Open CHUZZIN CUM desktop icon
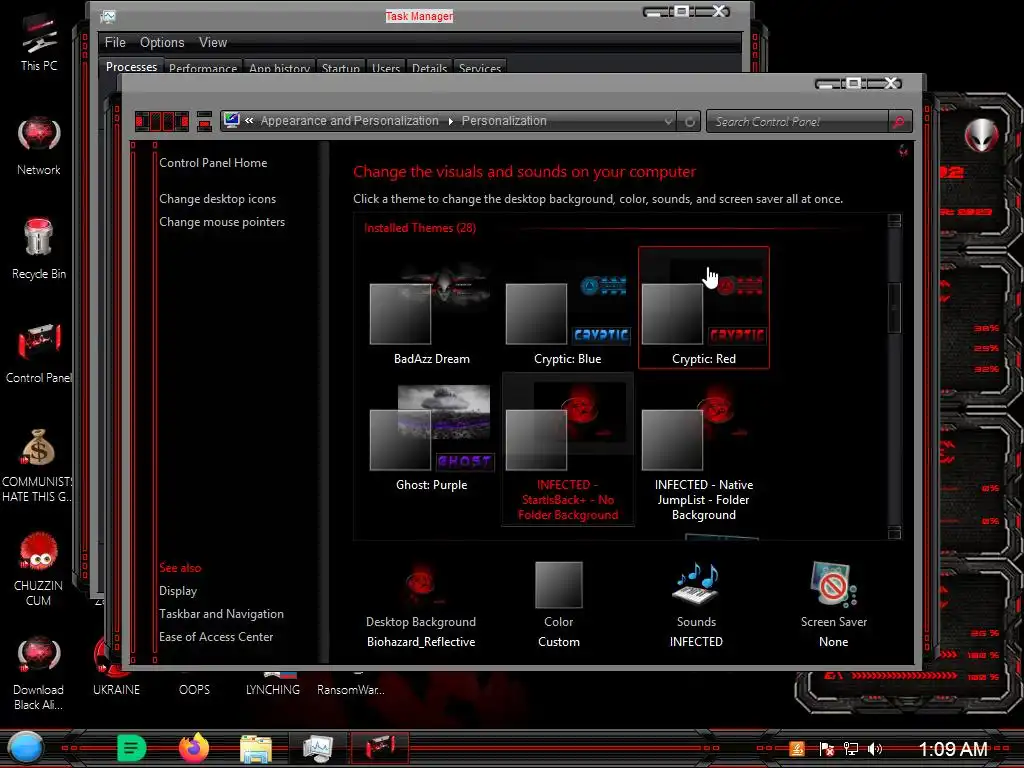The image size is (1024, 768). [x=38, y=569]
